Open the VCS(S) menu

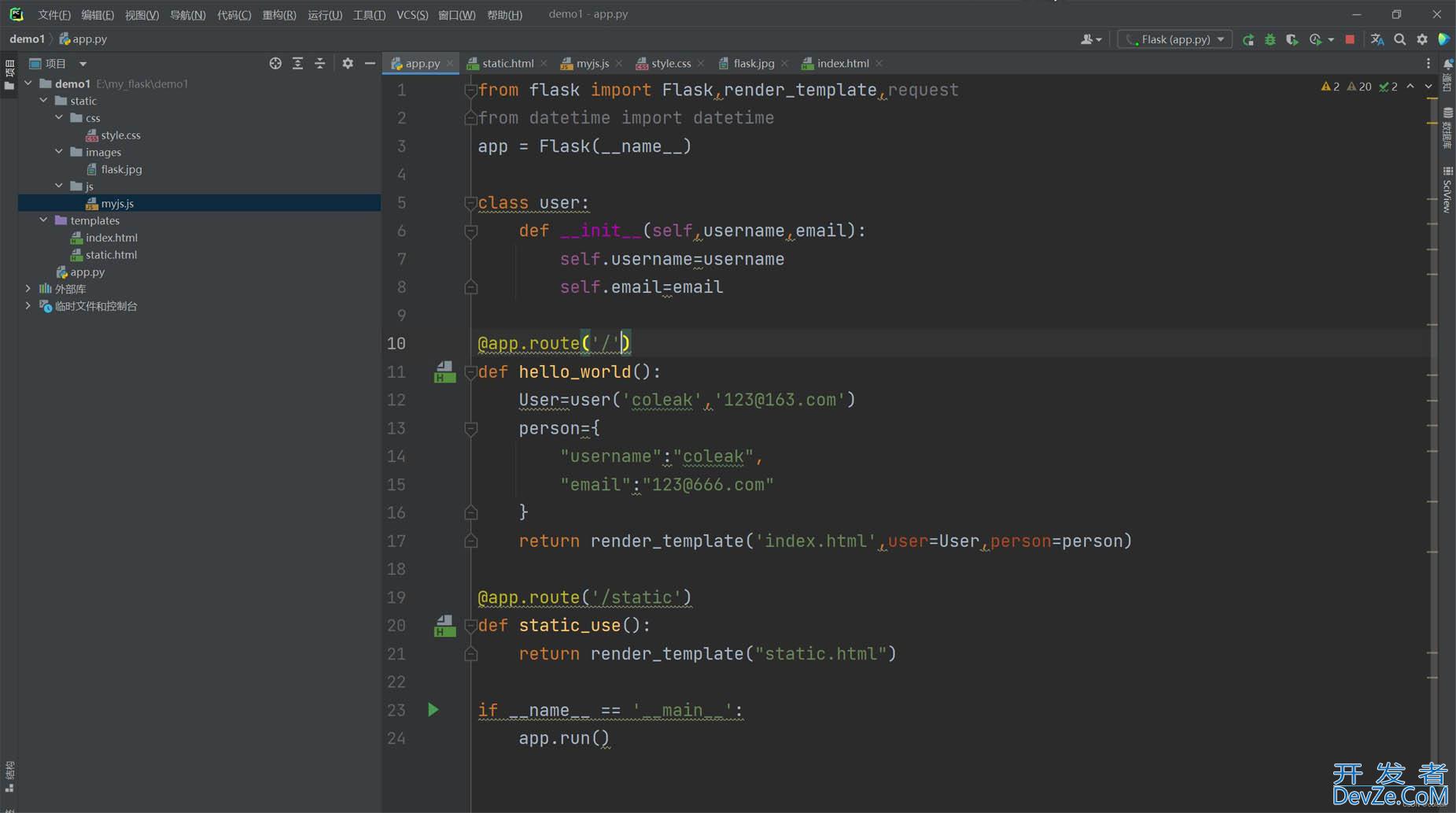(x=412, y=15)
